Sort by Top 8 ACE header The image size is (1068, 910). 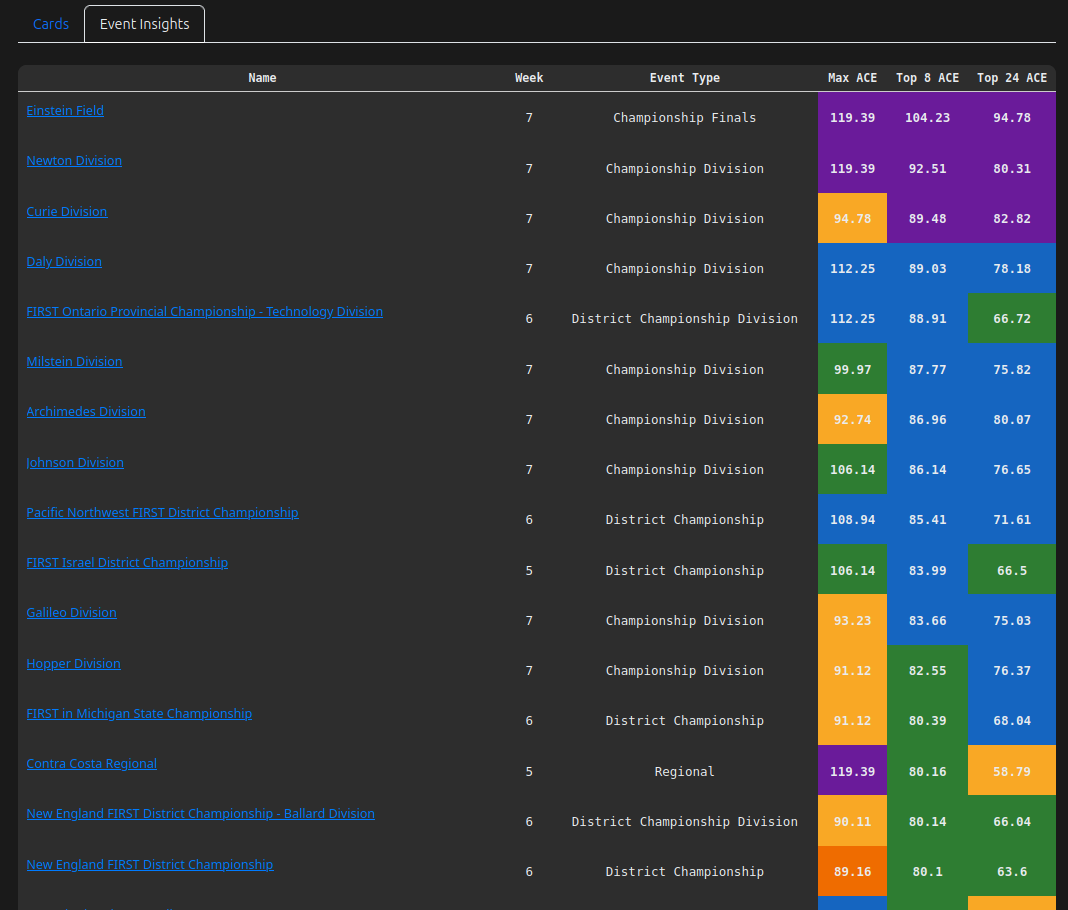pos(927,78)
